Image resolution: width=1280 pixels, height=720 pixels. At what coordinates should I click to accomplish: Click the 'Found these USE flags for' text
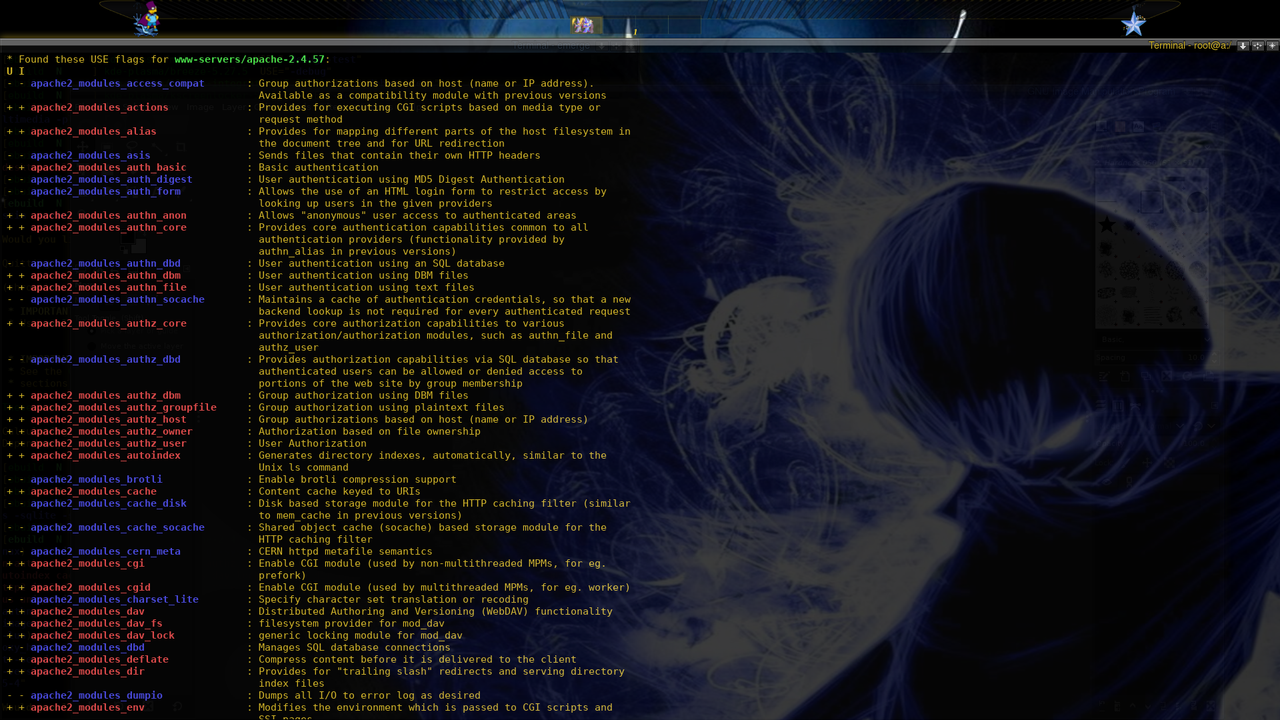(x=93, y=60)
